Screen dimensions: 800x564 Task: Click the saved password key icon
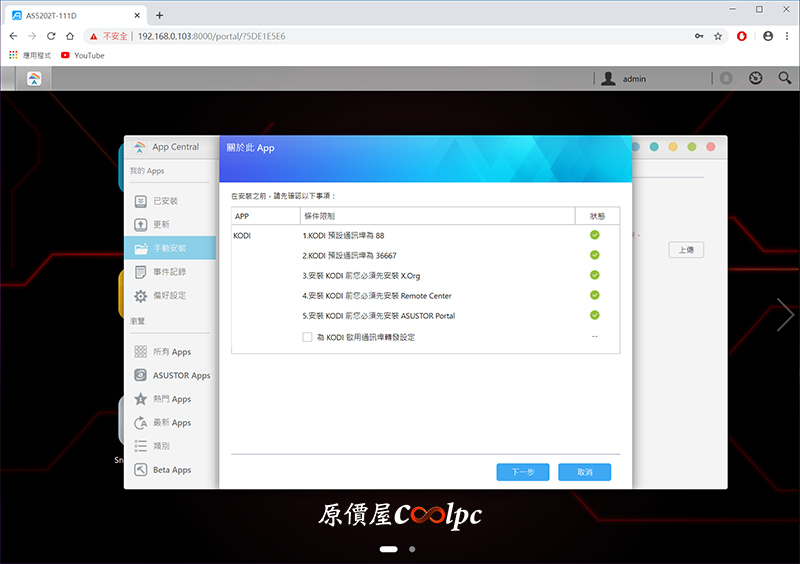tap(699, 36)
